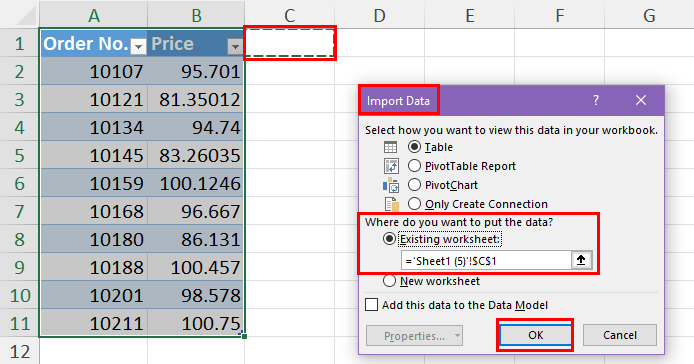Click price cell 100.1246

[196, 183]
